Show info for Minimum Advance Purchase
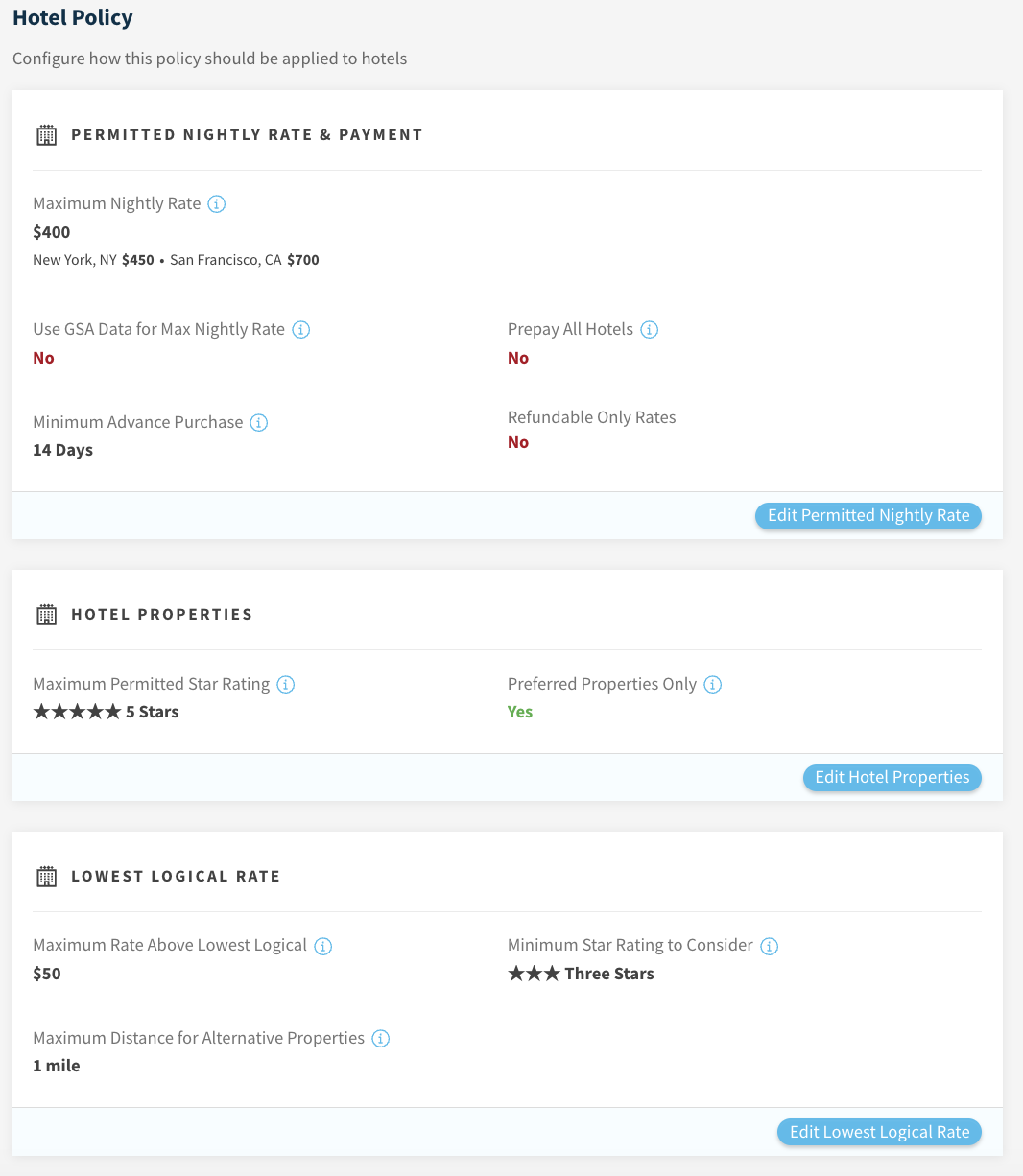This screenshot has height=1176, width=1023. pos(259,422)
